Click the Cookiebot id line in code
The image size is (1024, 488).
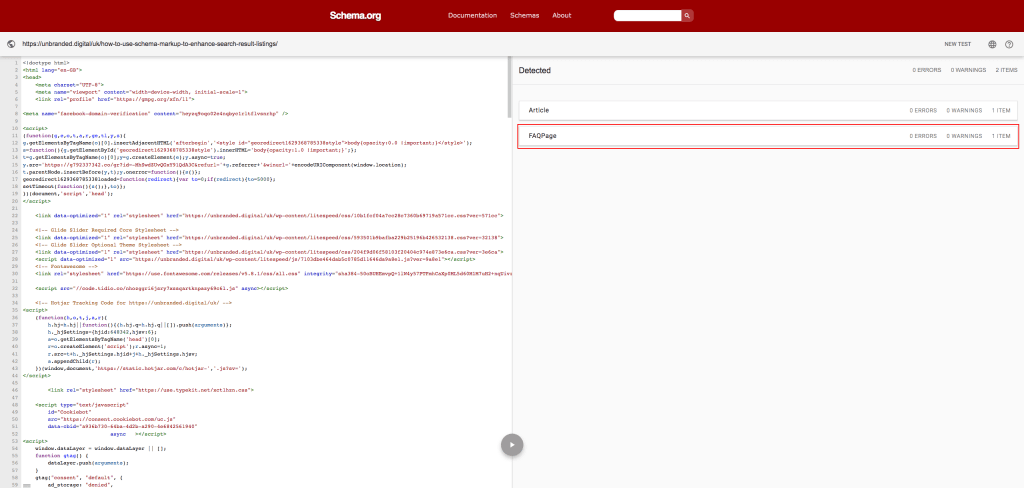67,412
